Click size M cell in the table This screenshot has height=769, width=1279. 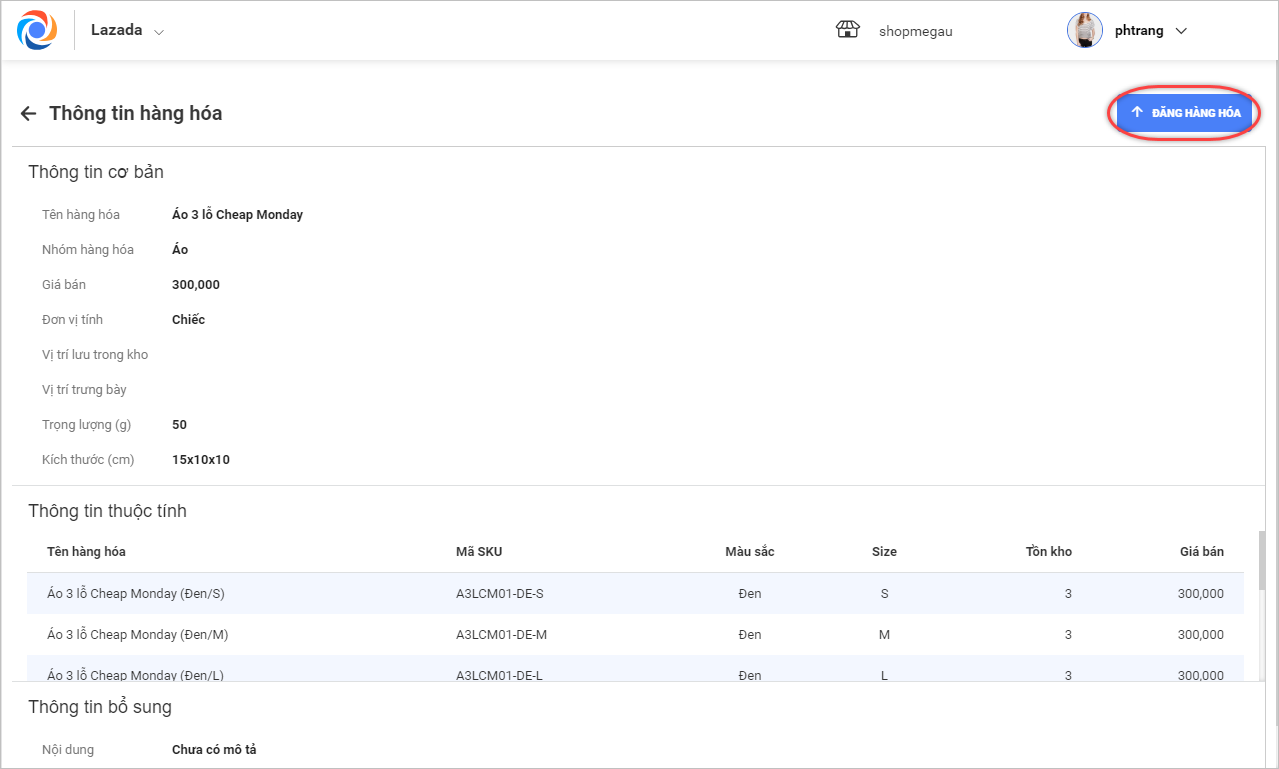pos(884,635)
